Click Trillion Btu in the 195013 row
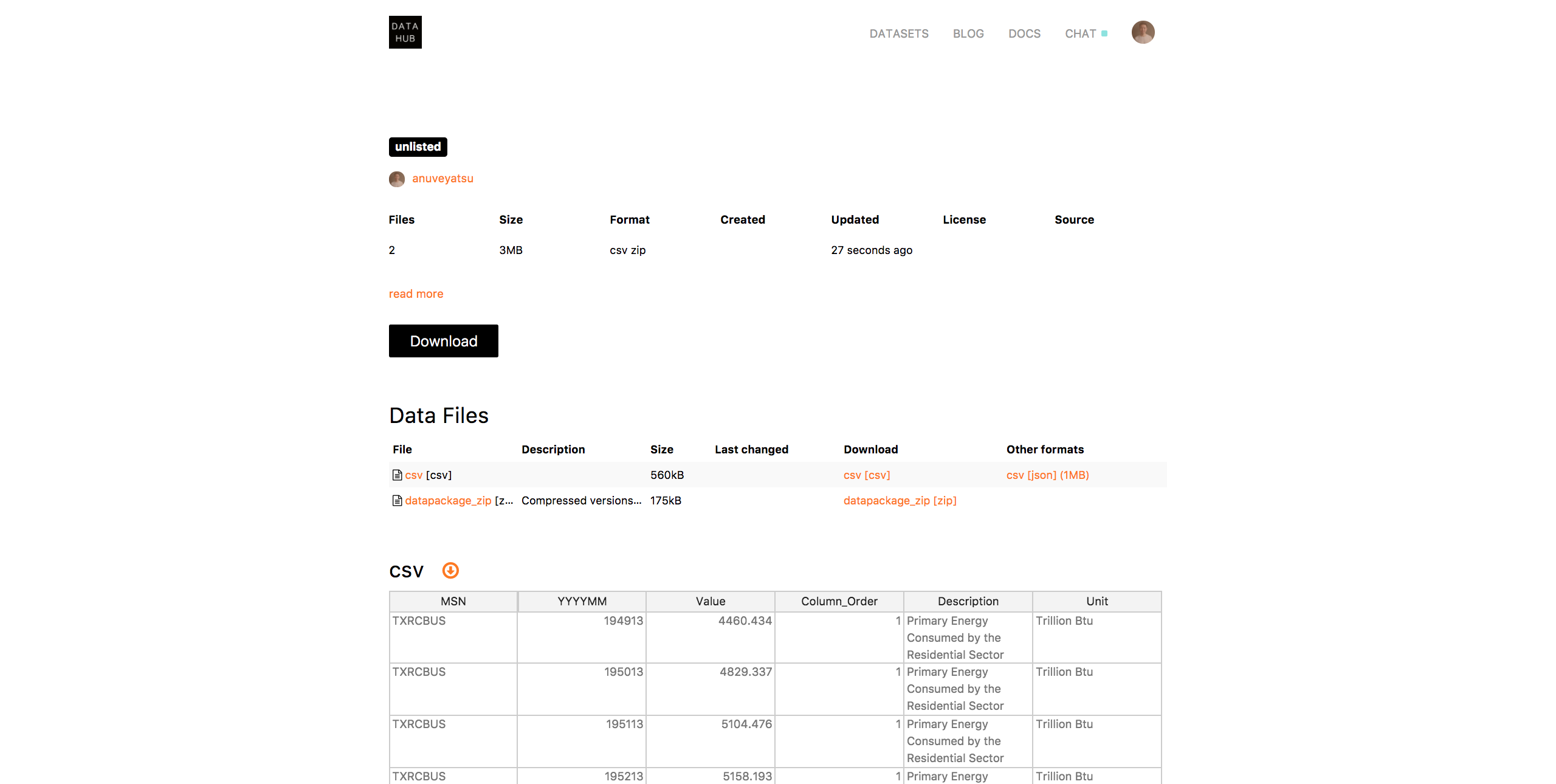 (x=1064, y=672)
